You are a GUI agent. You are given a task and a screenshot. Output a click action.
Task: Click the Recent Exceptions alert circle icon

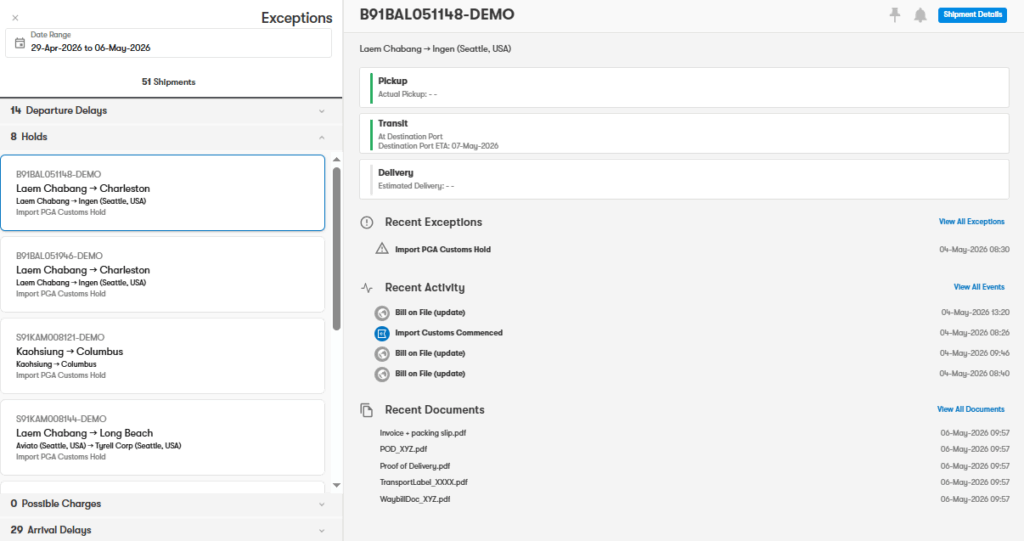click(x=367, y=222)
